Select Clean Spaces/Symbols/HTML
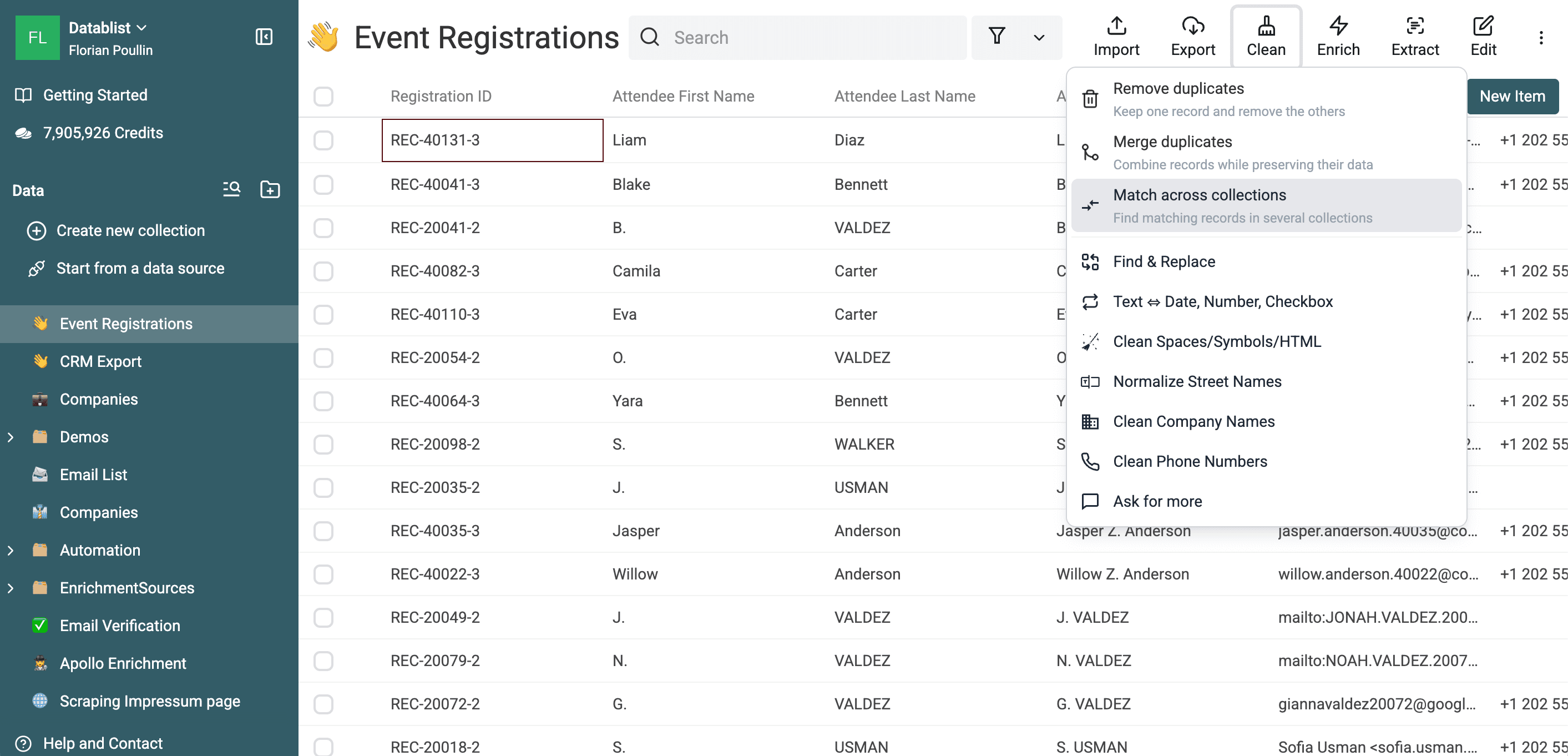 pos(1266,341)
